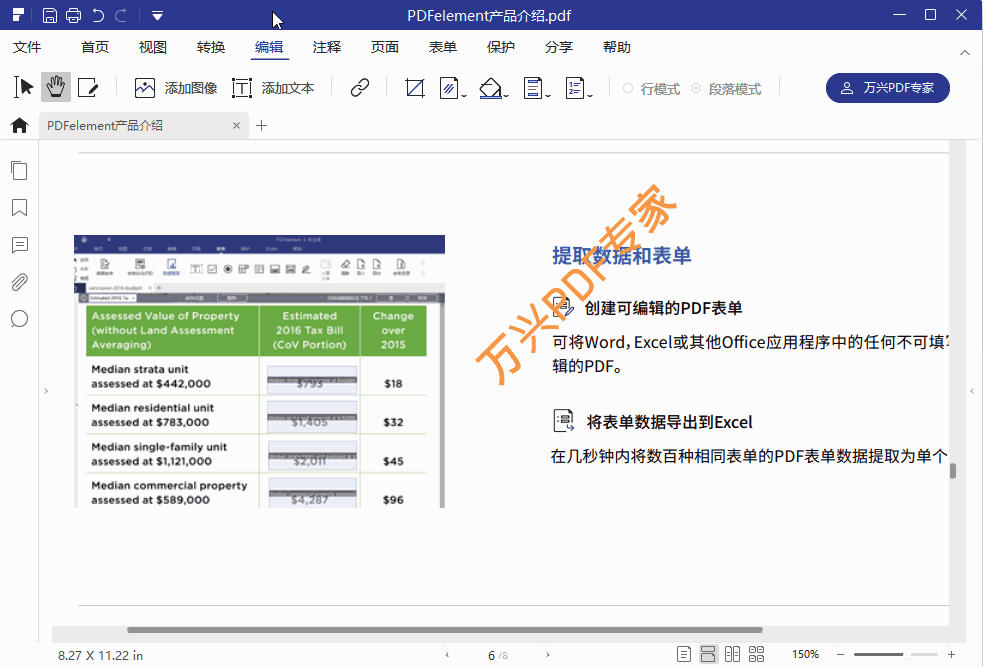Undo the last action
The image size is (983, 667).
98,16
